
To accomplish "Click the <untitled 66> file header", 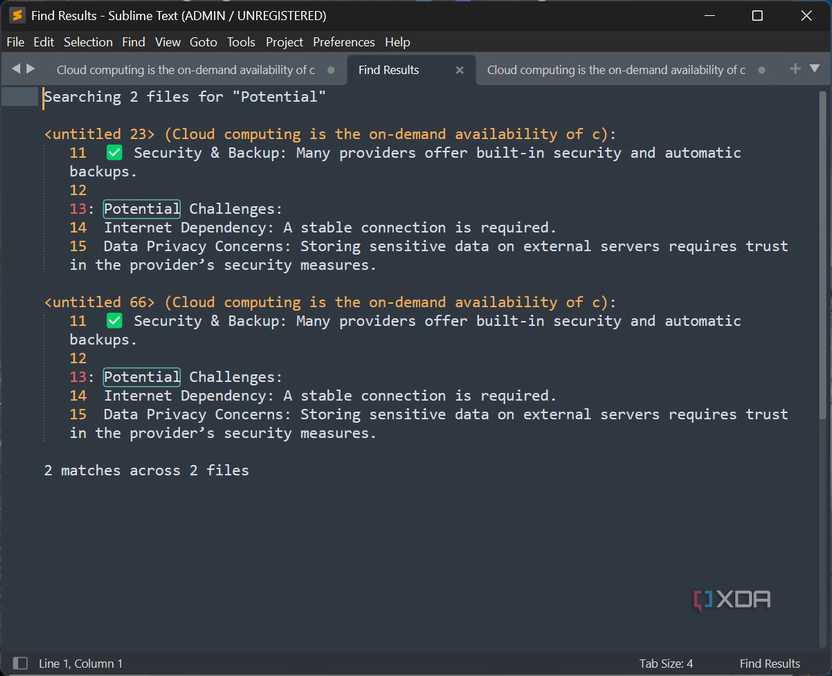I will pos(330,302).
